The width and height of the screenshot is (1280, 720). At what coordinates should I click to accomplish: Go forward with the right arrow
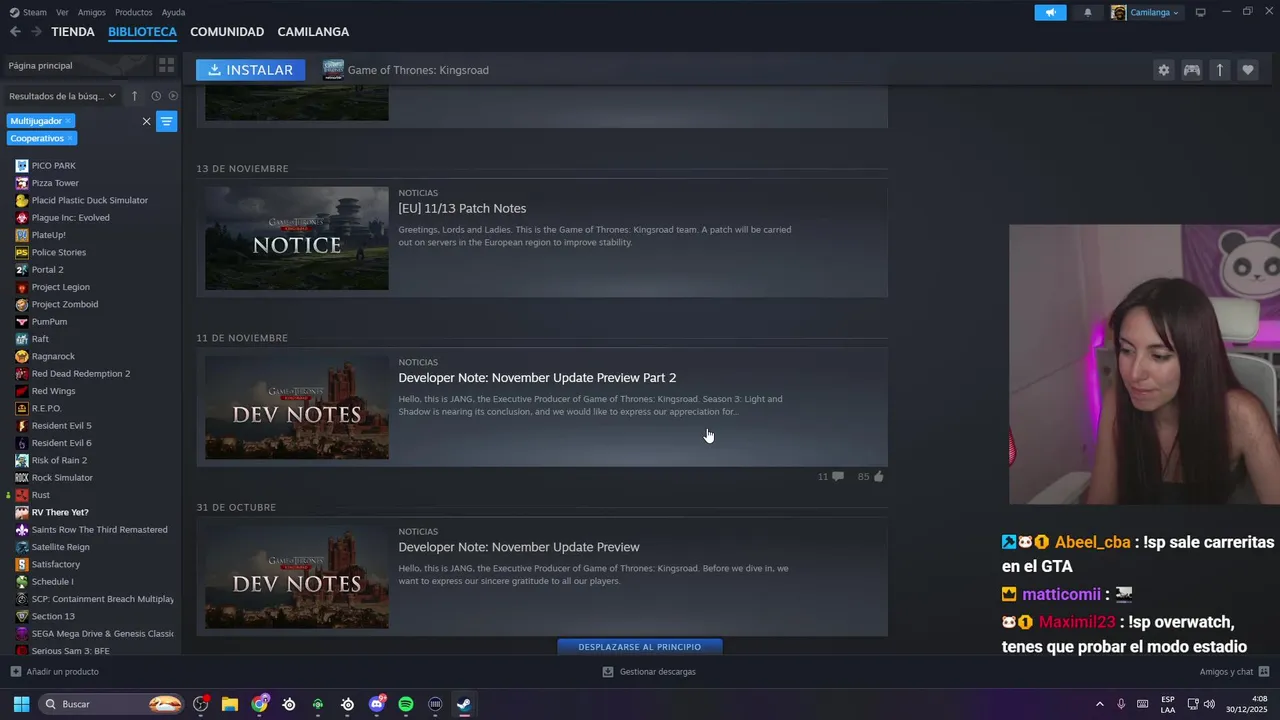coord(36,32)
